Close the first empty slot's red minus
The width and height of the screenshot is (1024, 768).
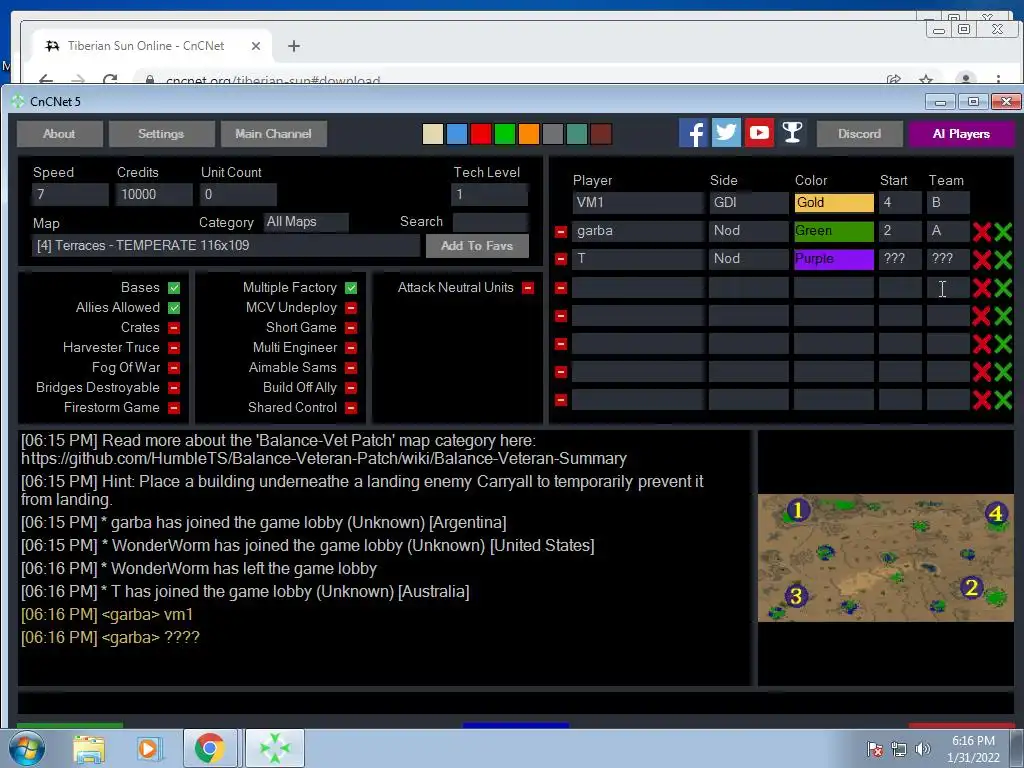[x=560, y=287]
